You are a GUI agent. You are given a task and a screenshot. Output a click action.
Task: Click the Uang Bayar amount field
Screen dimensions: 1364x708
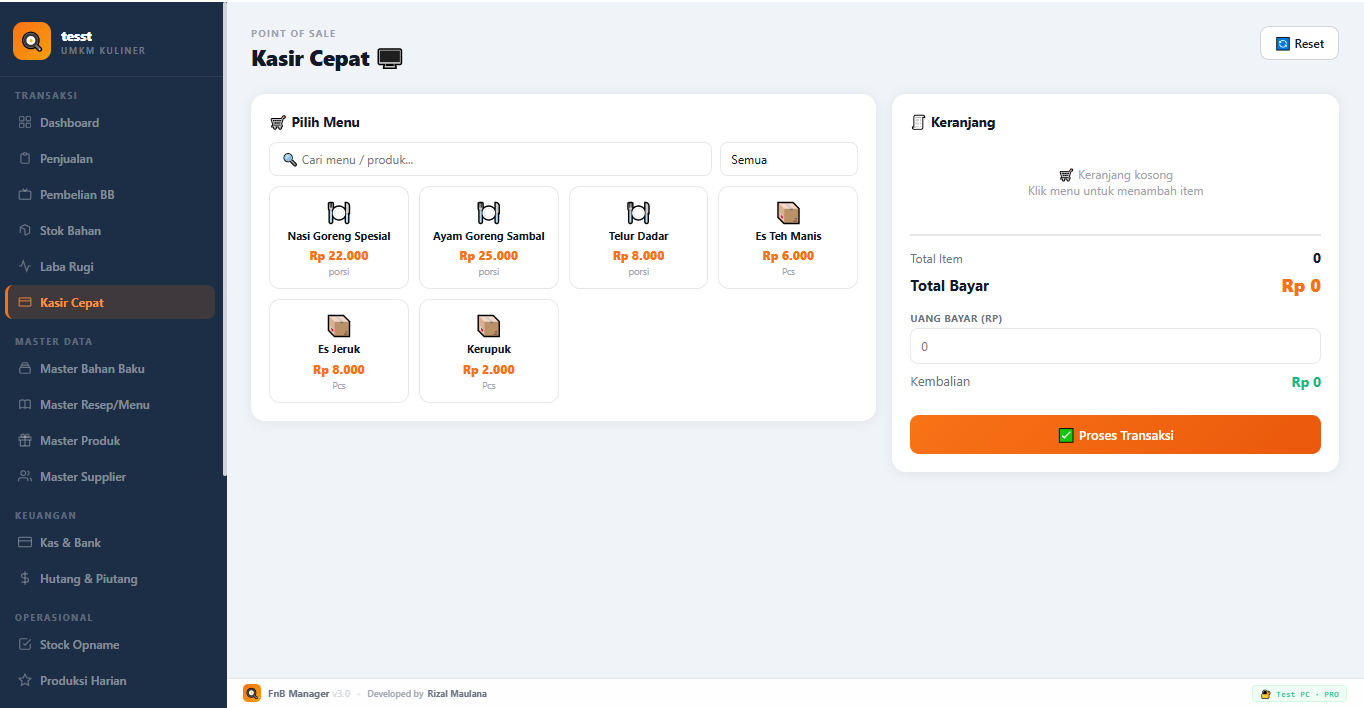point(1115,346)
